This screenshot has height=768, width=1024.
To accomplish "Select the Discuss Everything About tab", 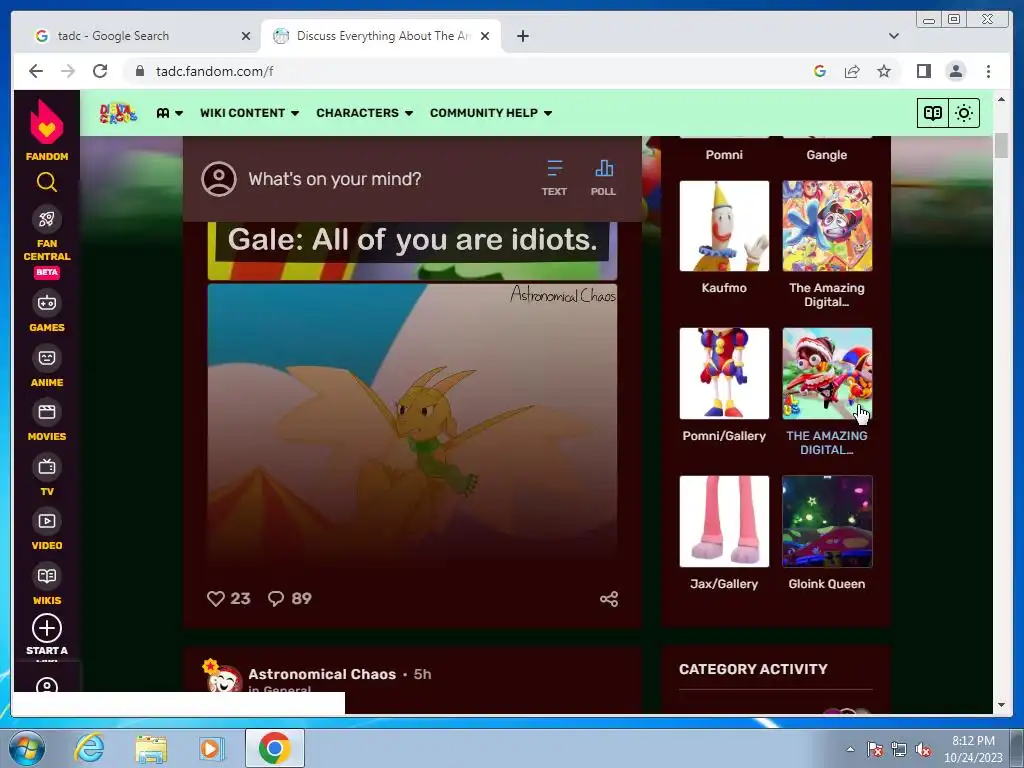I will (x=381, y=36).
